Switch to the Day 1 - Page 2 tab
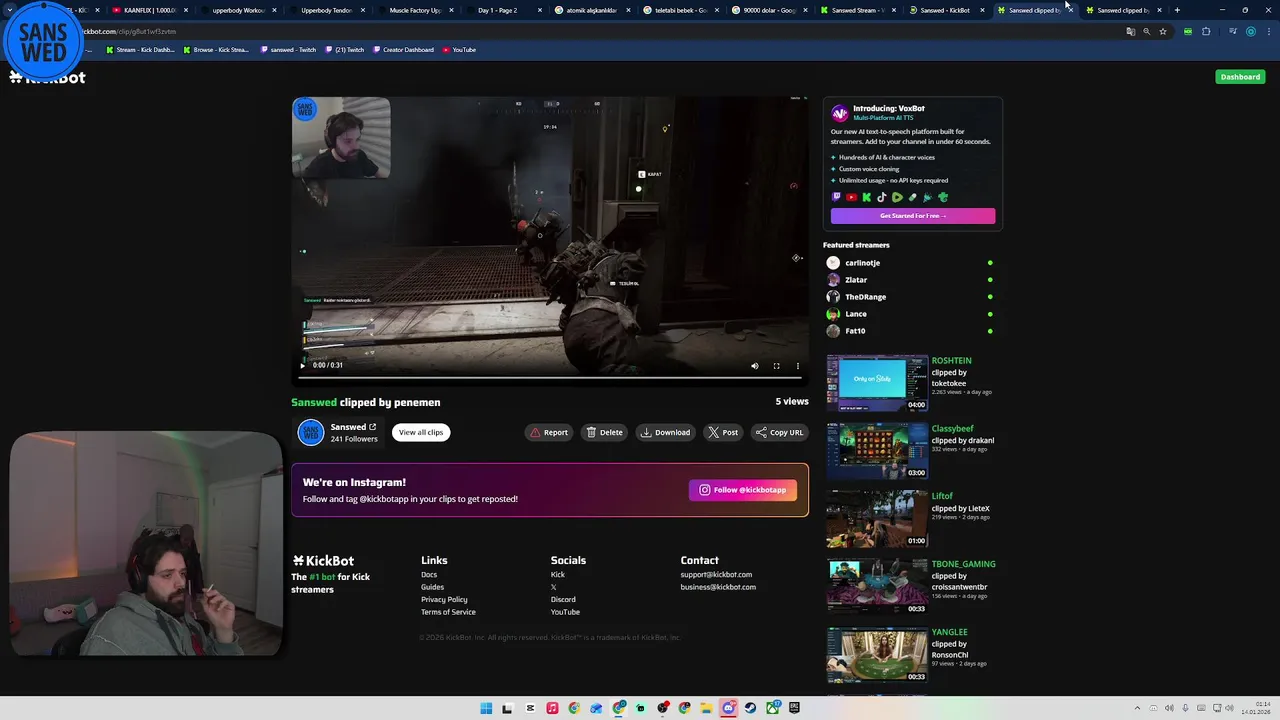Image resolution: width=1280 pixels, height=720 pixels. [503, 10]
